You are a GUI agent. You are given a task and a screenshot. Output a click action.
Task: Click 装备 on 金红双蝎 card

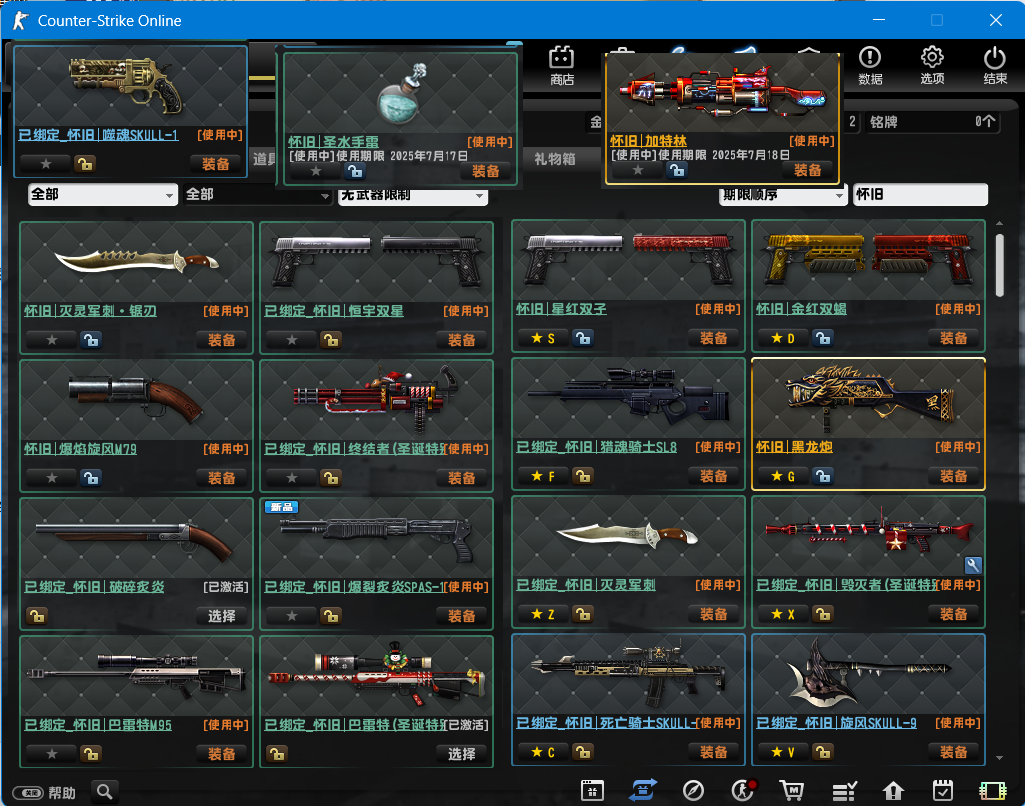(953, 338)
